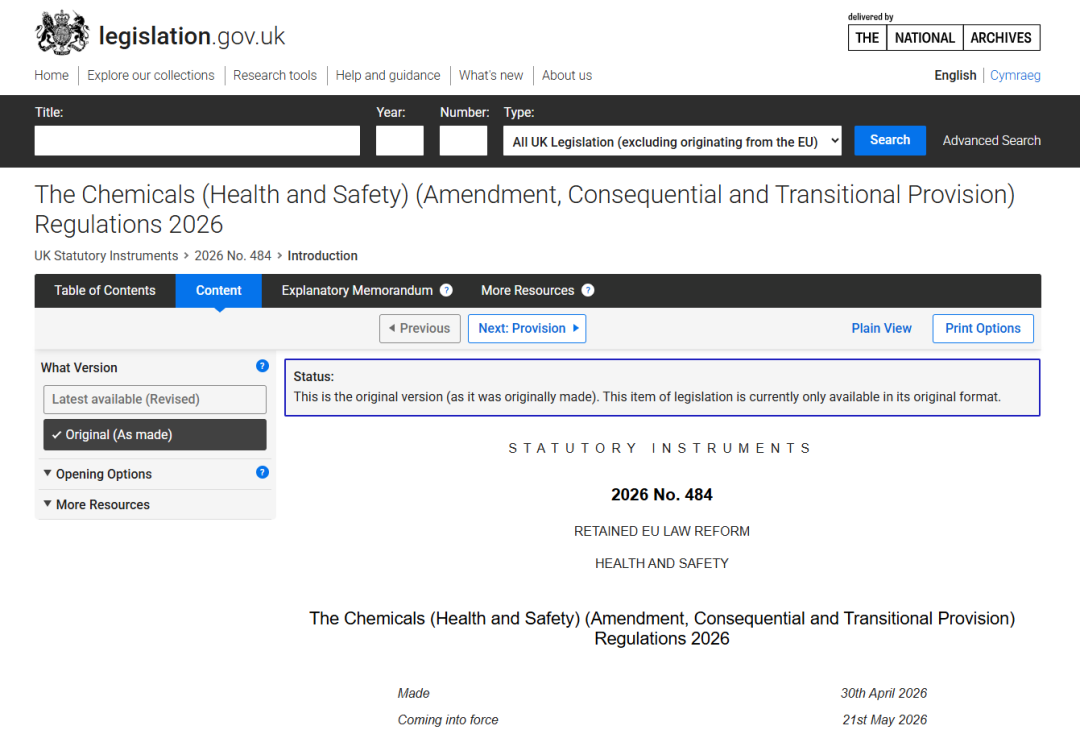Viewport: 1080px width, 734px height.
Task: Select Original (As made) version
Action: (x=155, y=434)
